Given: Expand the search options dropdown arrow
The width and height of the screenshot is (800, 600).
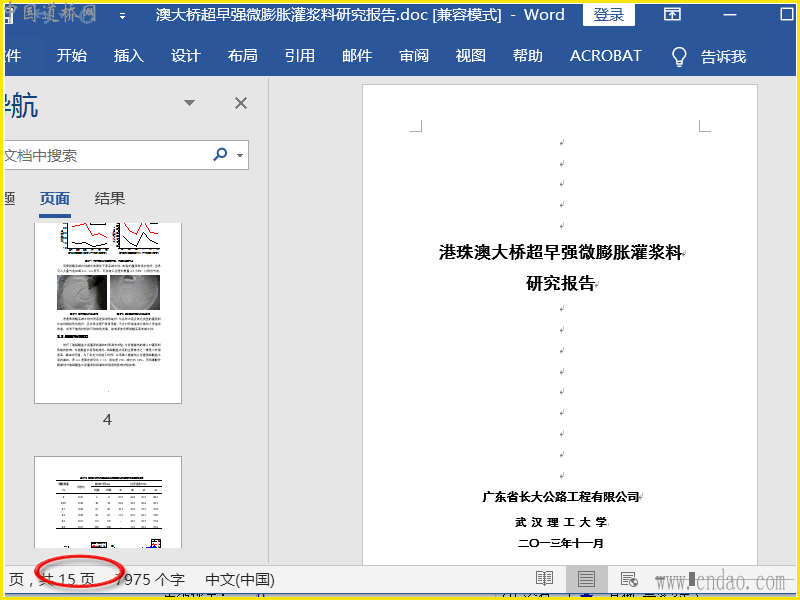Looking at the screenshot, I should [x=240, y=155].
